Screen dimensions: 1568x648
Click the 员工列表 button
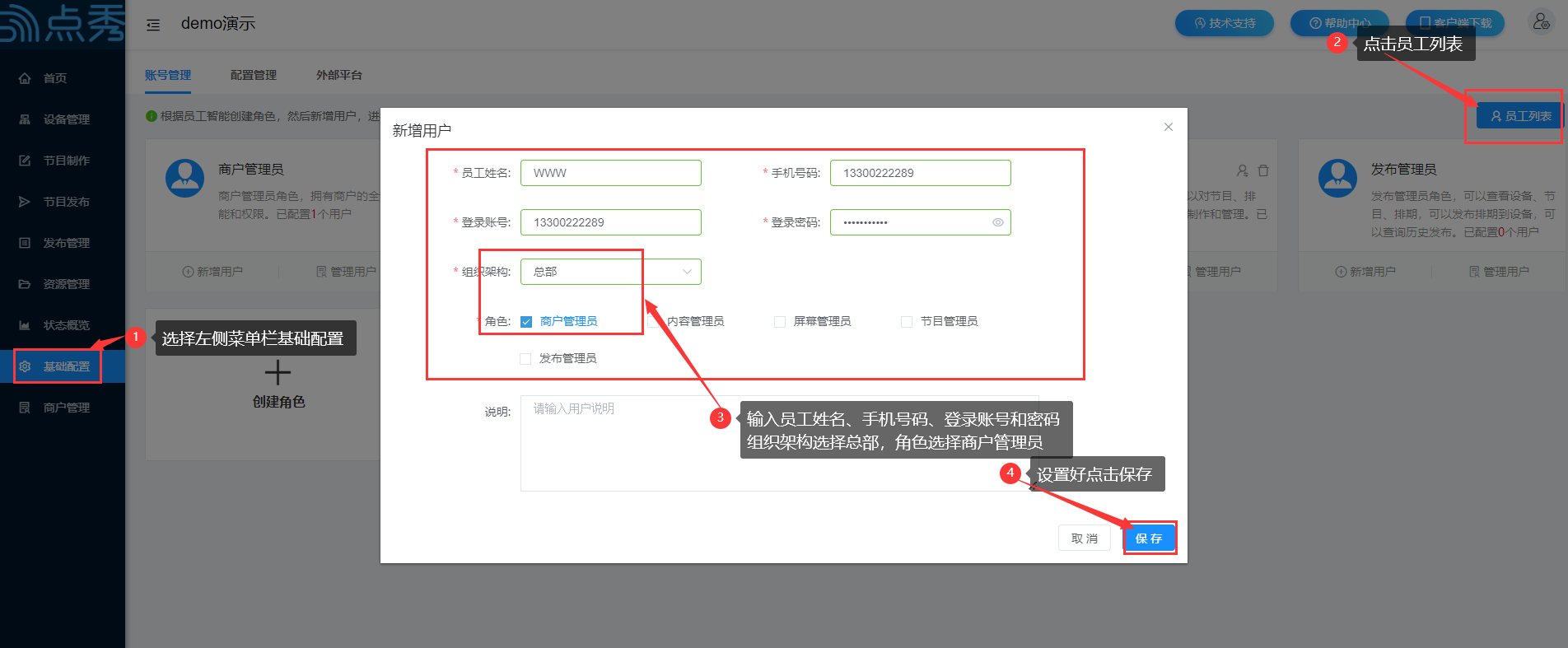click(1520, 116)
